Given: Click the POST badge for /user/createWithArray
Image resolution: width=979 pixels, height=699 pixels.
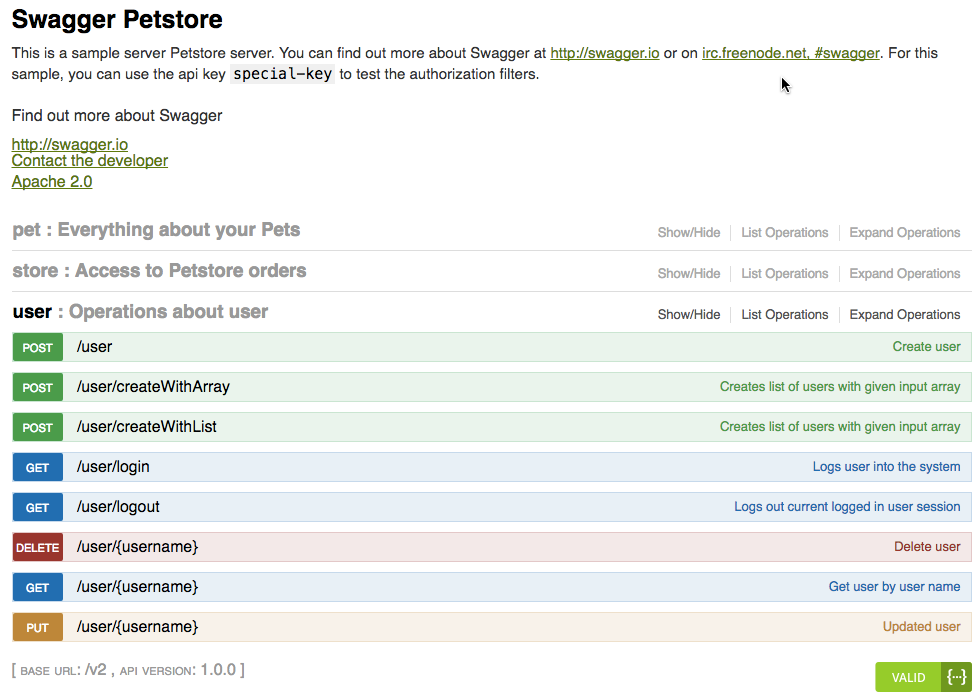Looking at the screenshot, I should [37, 387].
